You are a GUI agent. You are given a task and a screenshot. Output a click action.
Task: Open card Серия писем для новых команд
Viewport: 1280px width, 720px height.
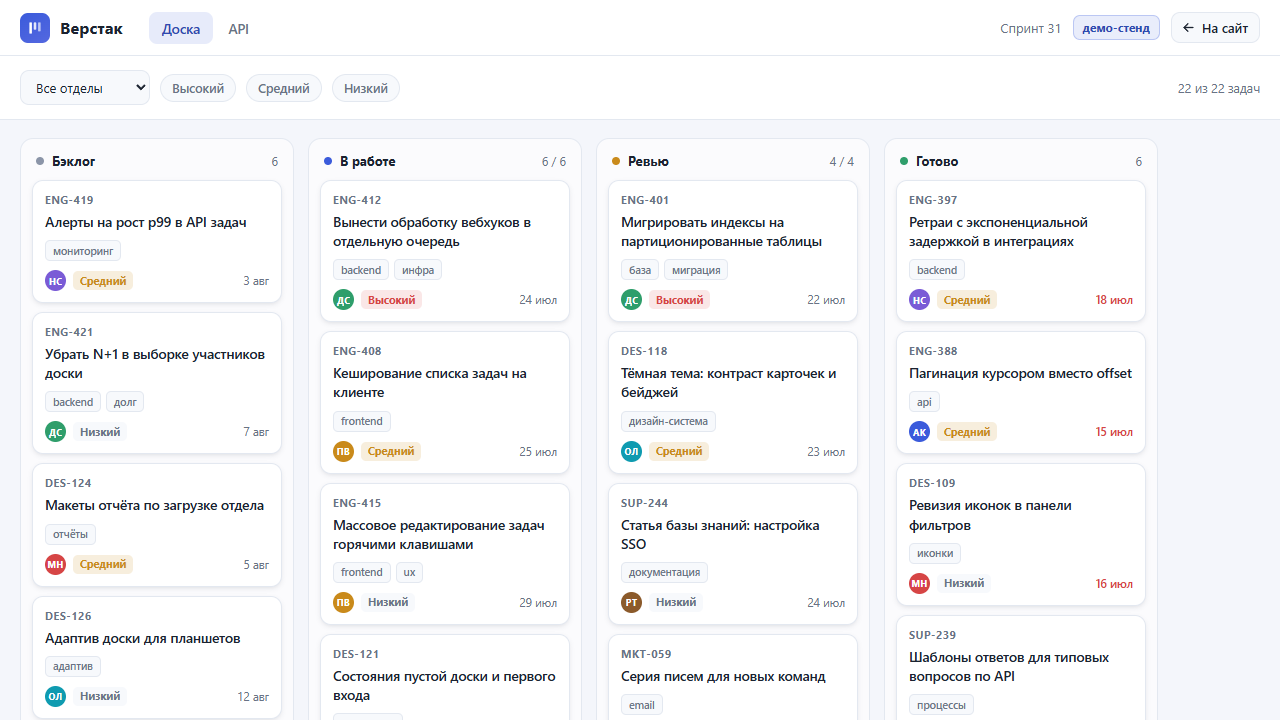click(x=733, y=677)
